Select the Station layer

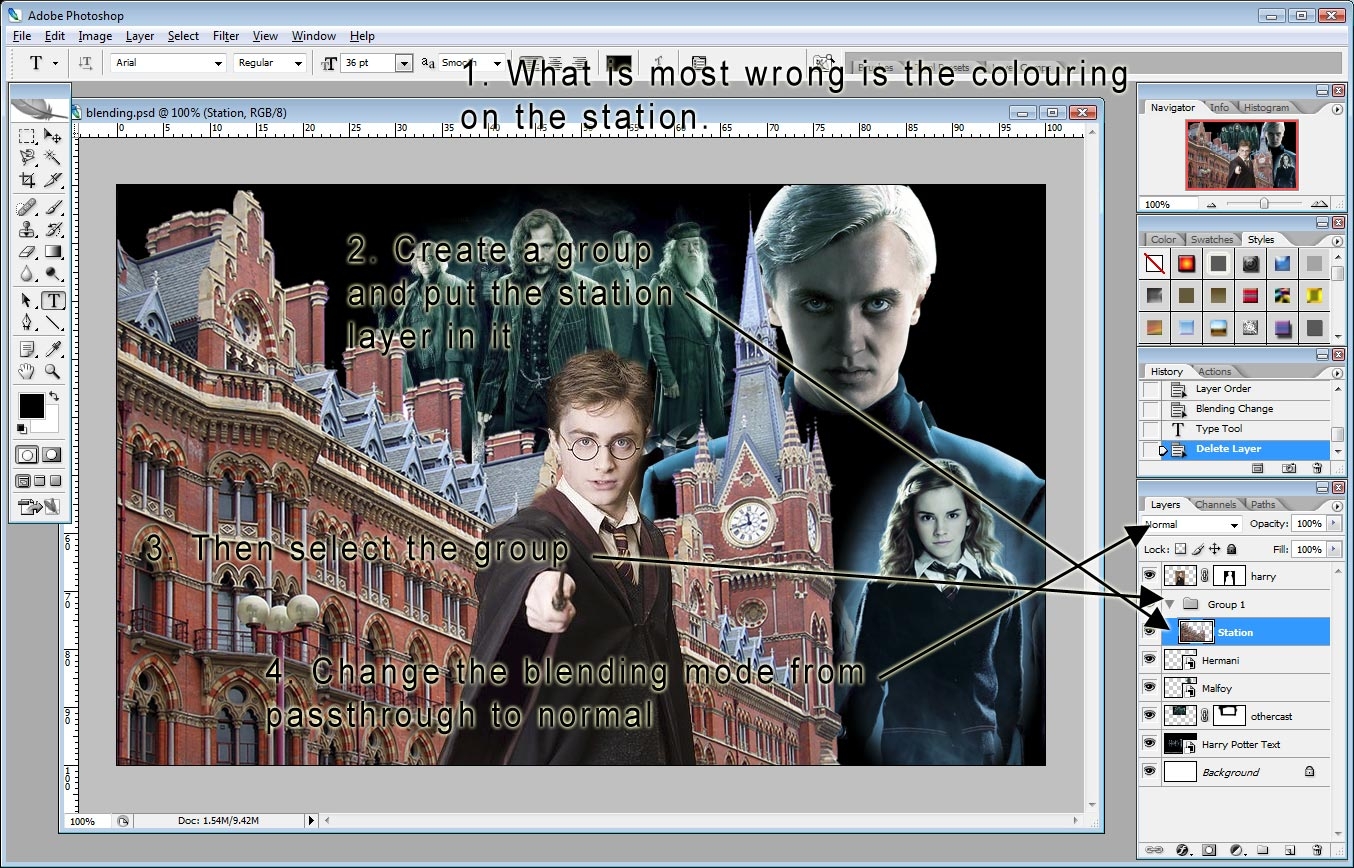click(x=1235, y=632)
